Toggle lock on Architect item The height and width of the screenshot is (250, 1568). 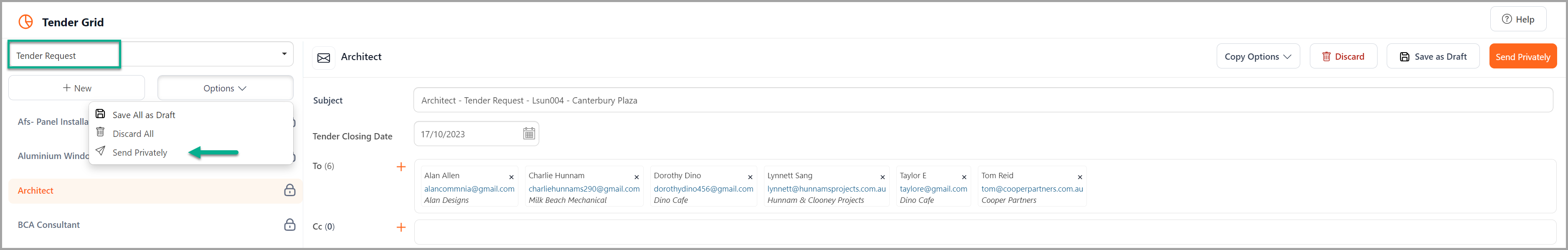(290, 190)
